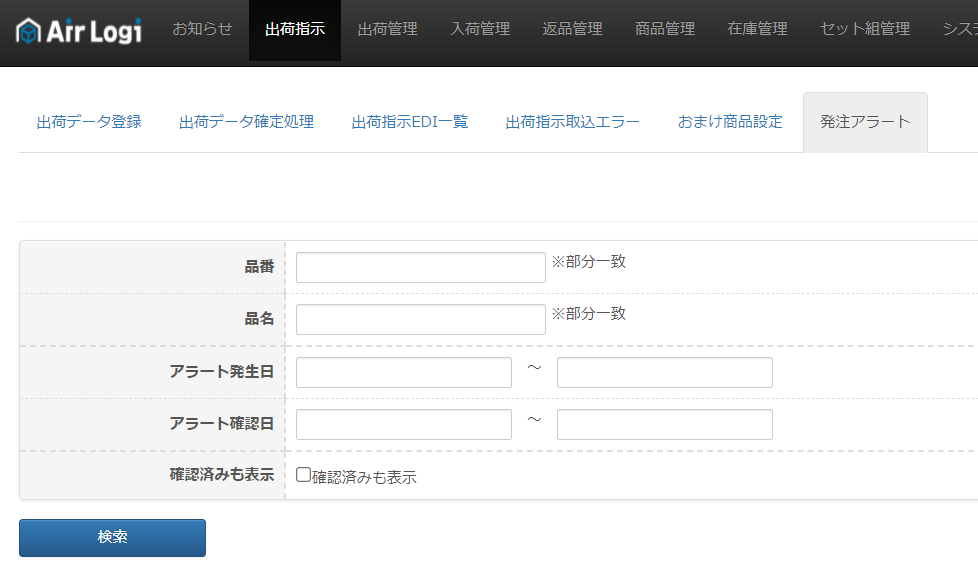Switch to the 出荷指示EDI一覧 tab
Screen dimensions: 978x565
pyautogui.click(x=410, y=122)
